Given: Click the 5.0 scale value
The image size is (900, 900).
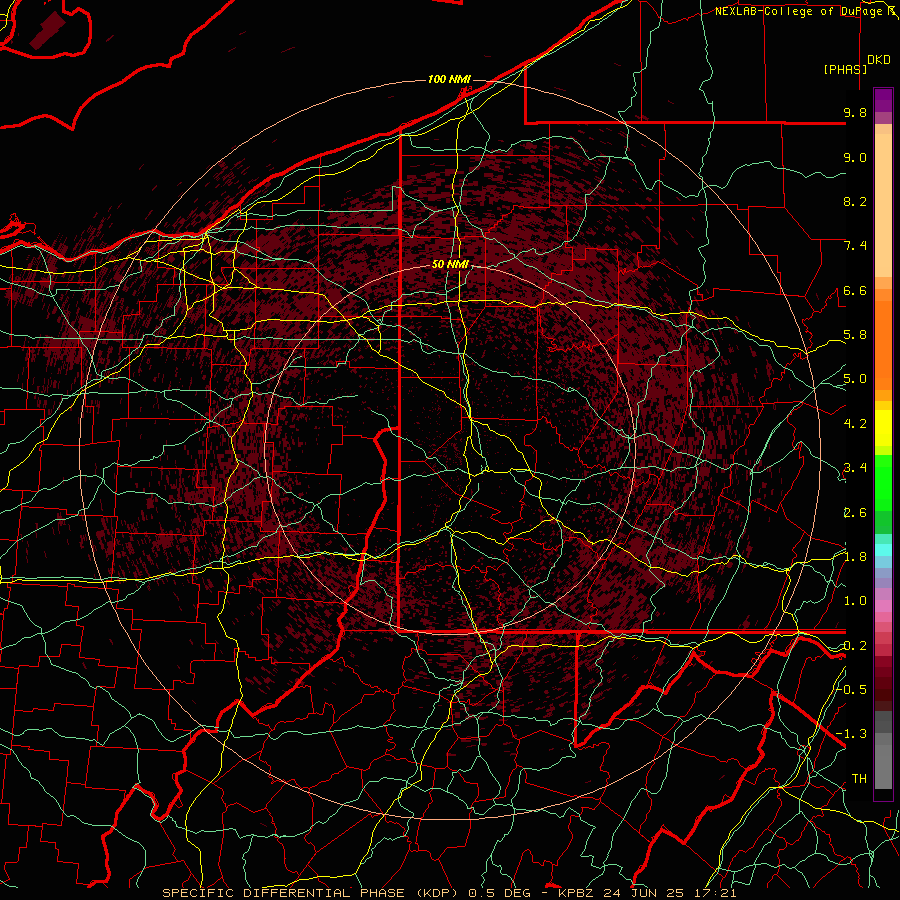Looking at the screenshot, I should (855, 379).
